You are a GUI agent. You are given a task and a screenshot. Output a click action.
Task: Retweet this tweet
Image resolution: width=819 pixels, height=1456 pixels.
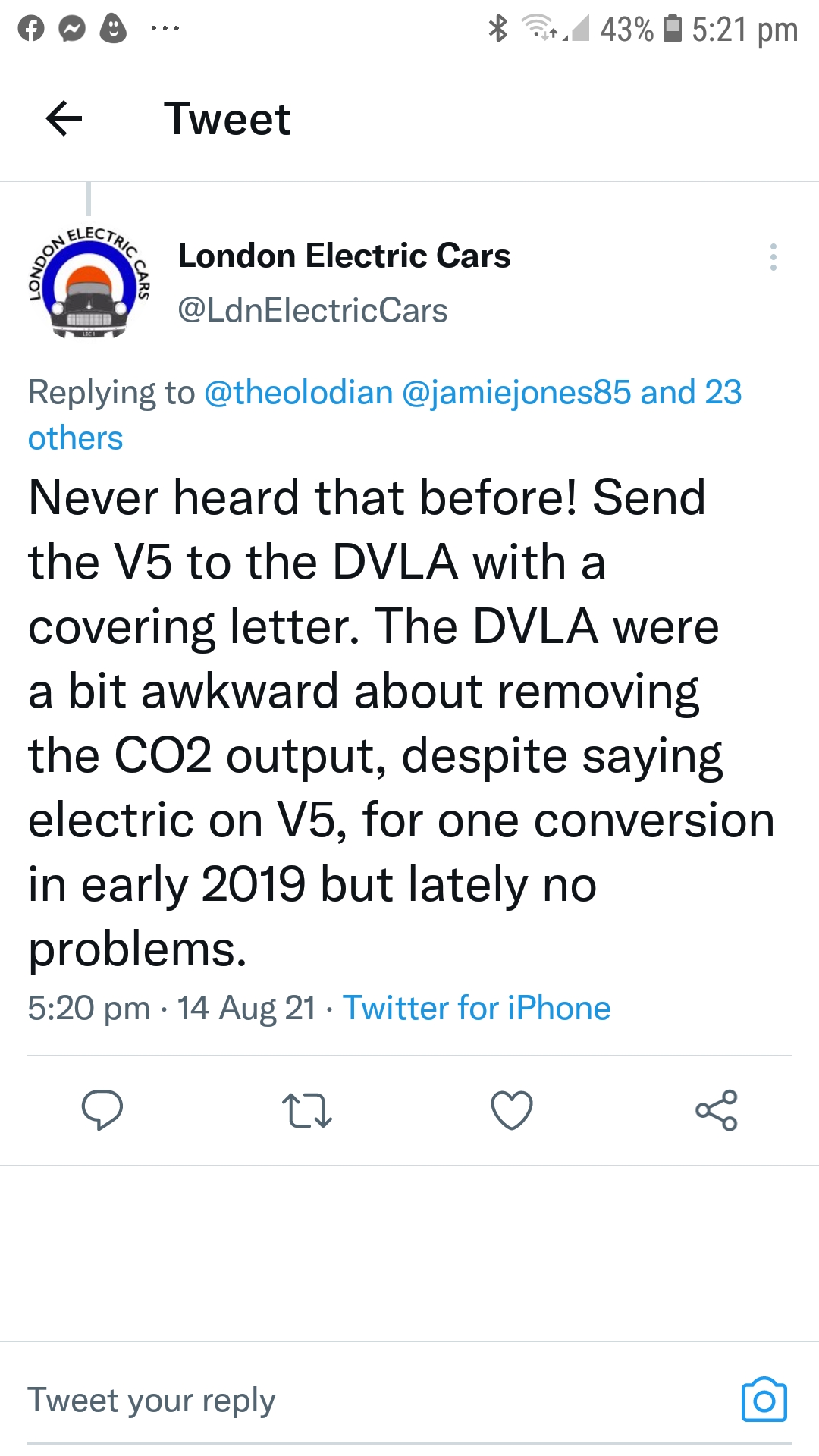(306, 1110)
